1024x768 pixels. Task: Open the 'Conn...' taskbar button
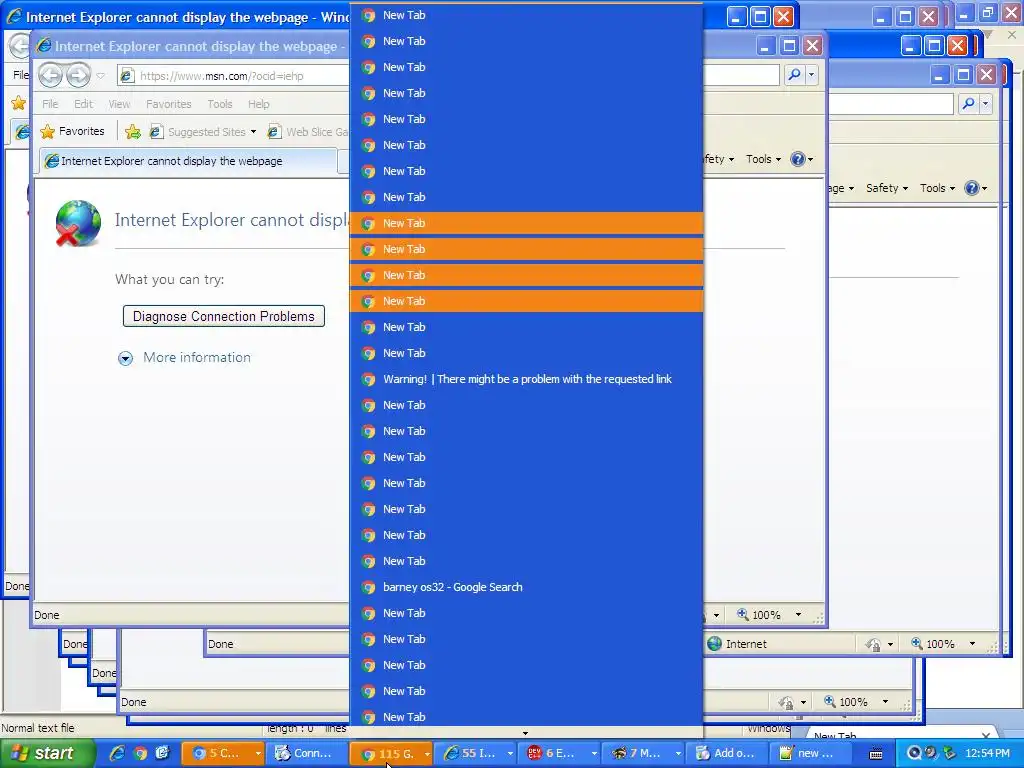click(307, 753)
